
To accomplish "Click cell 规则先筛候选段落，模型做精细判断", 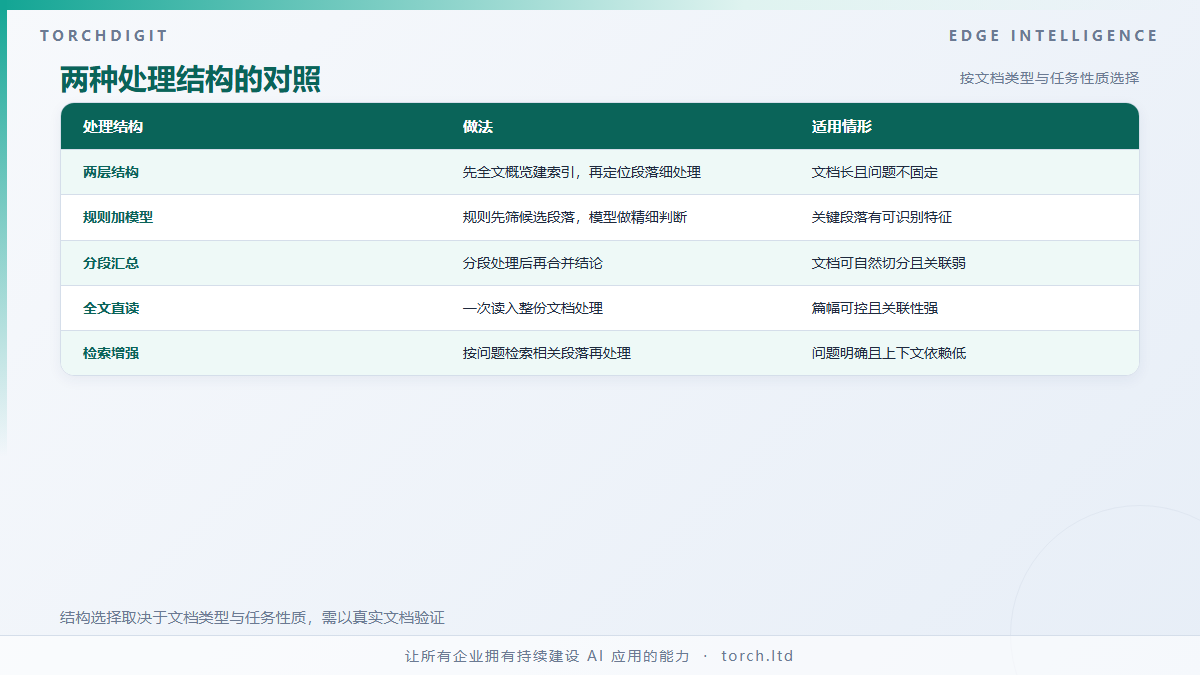I will click(574, 217).
